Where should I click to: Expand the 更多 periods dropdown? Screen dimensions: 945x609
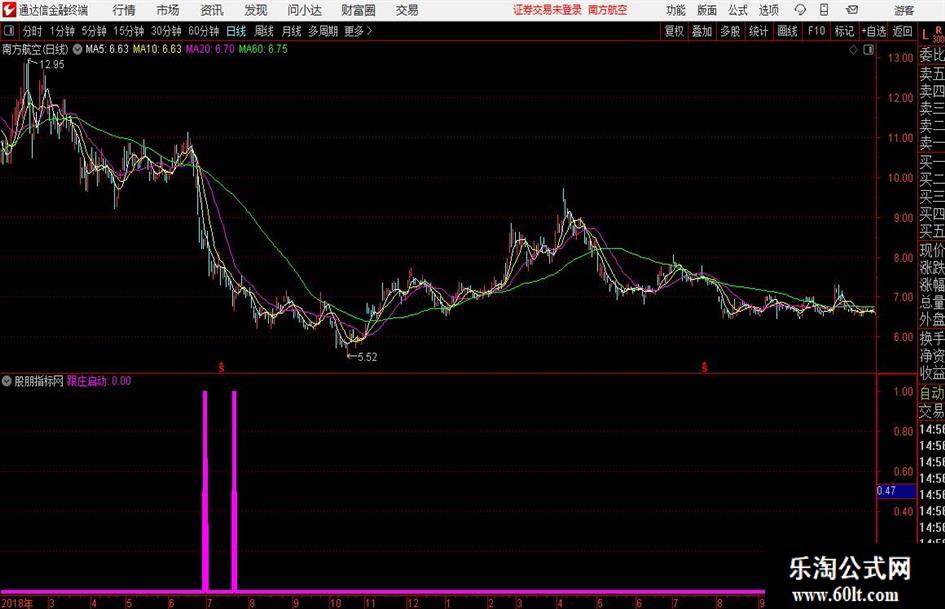tap(359, 31)
